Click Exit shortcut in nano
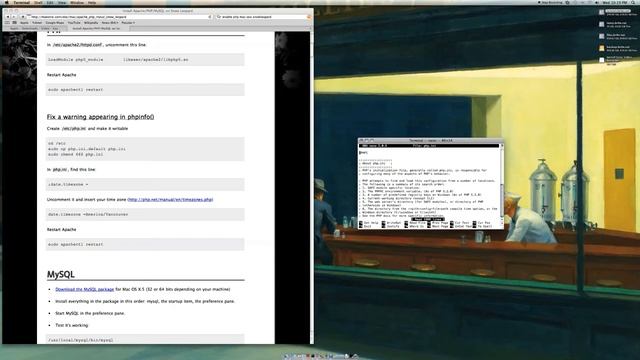Screen dimensions: 640x360 [x=365, y=226]
